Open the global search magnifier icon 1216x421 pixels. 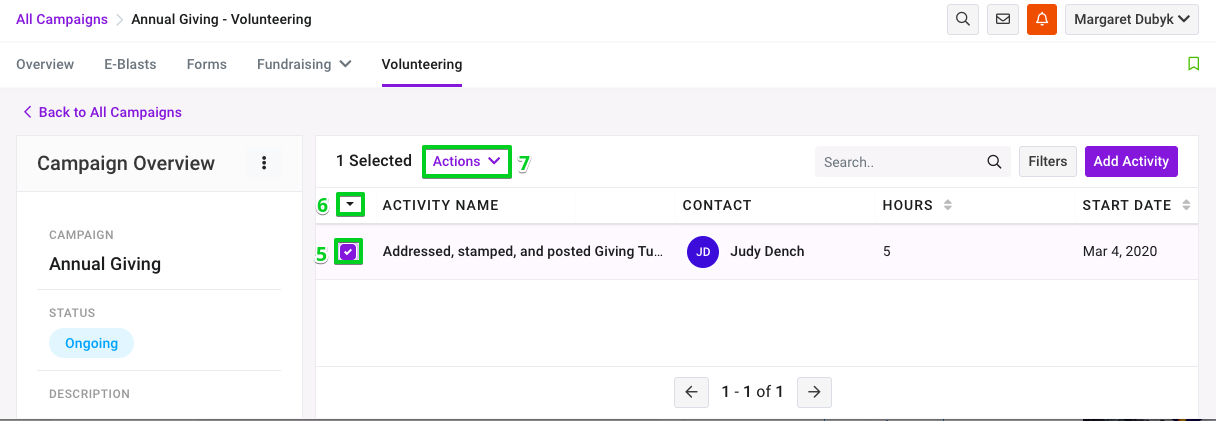coord(962,19)
